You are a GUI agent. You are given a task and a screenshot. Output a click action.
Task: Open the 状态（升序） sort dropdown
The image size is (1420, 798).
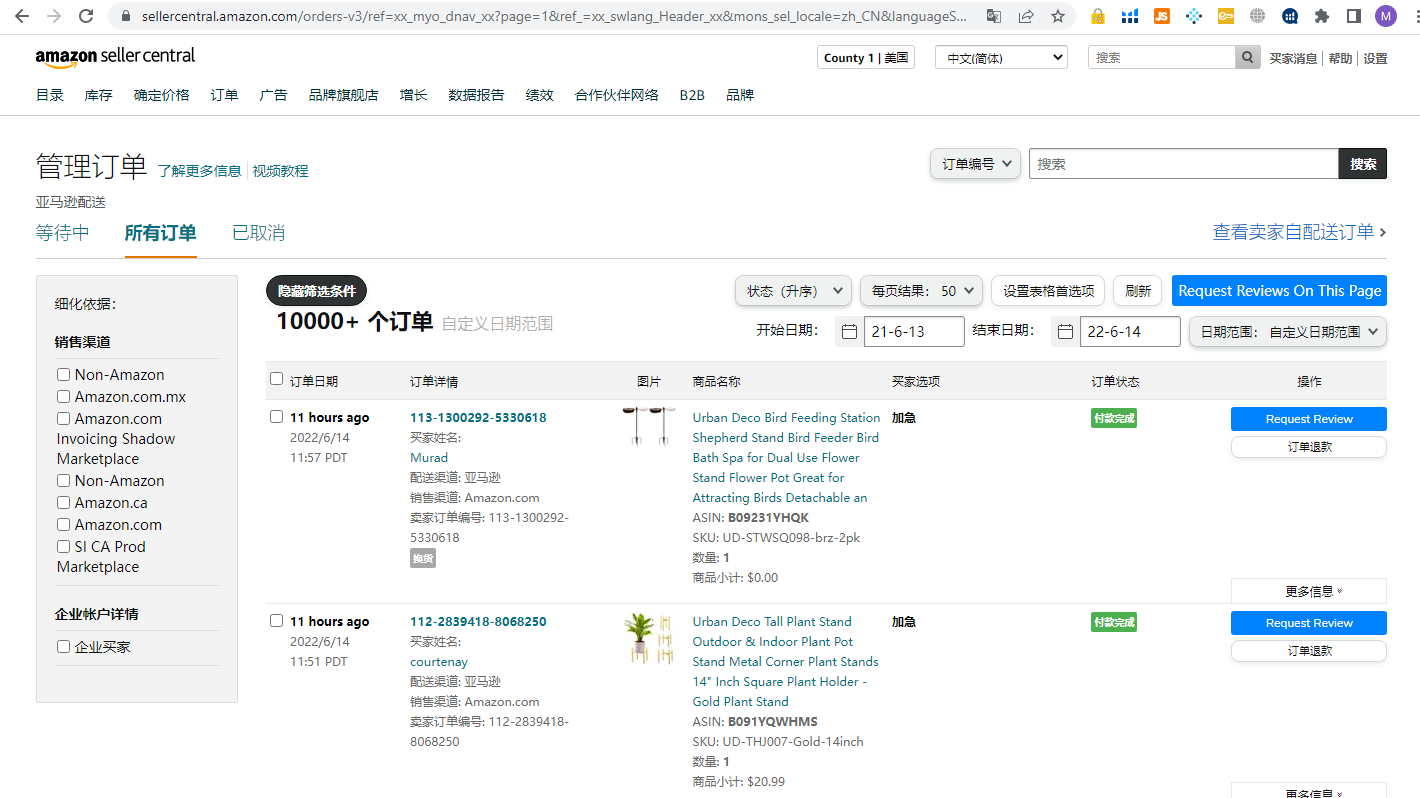pyautogui.click(x=794, y=291)
